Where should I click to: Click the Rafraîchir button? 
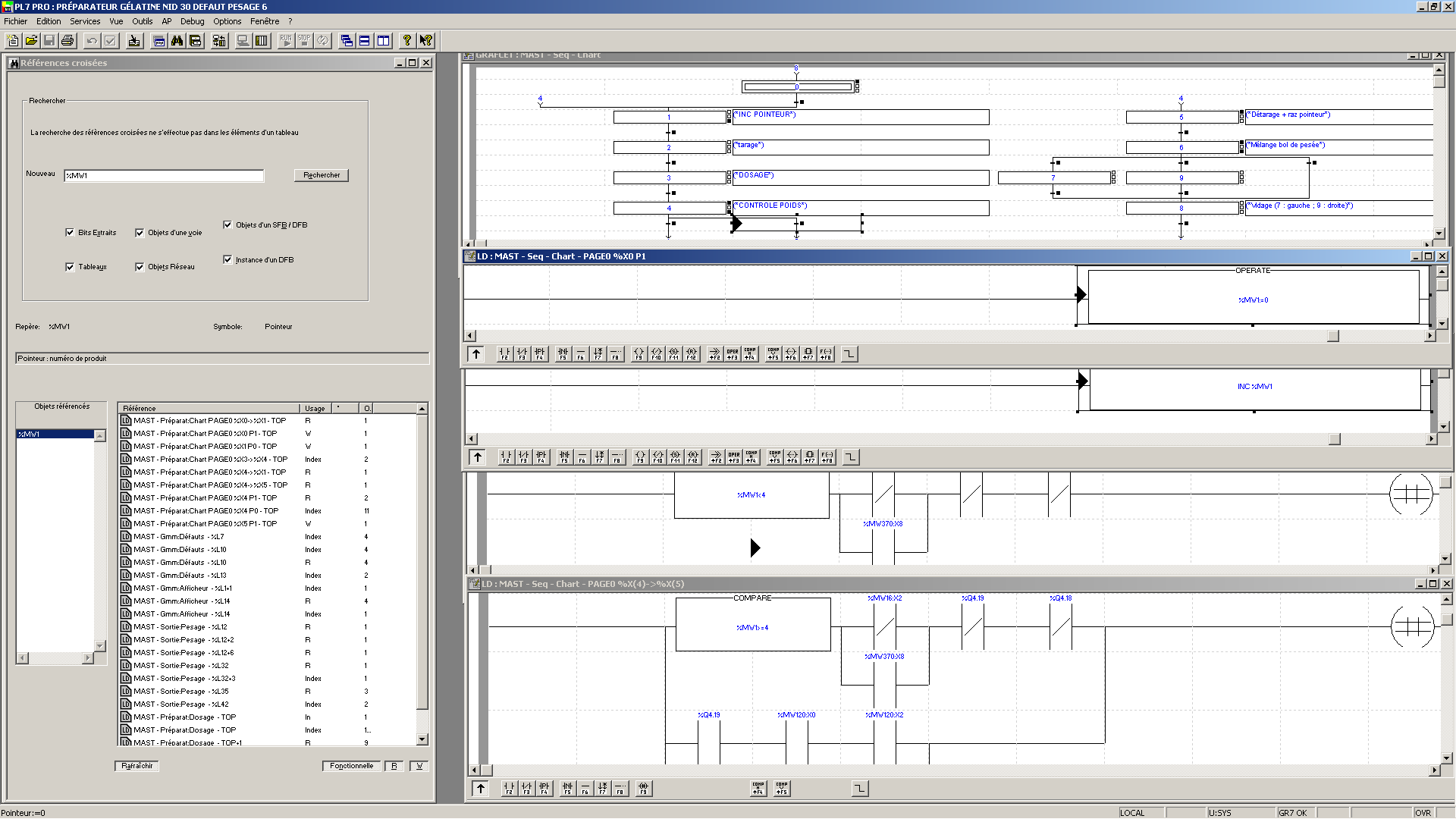(x=137, y=766)
